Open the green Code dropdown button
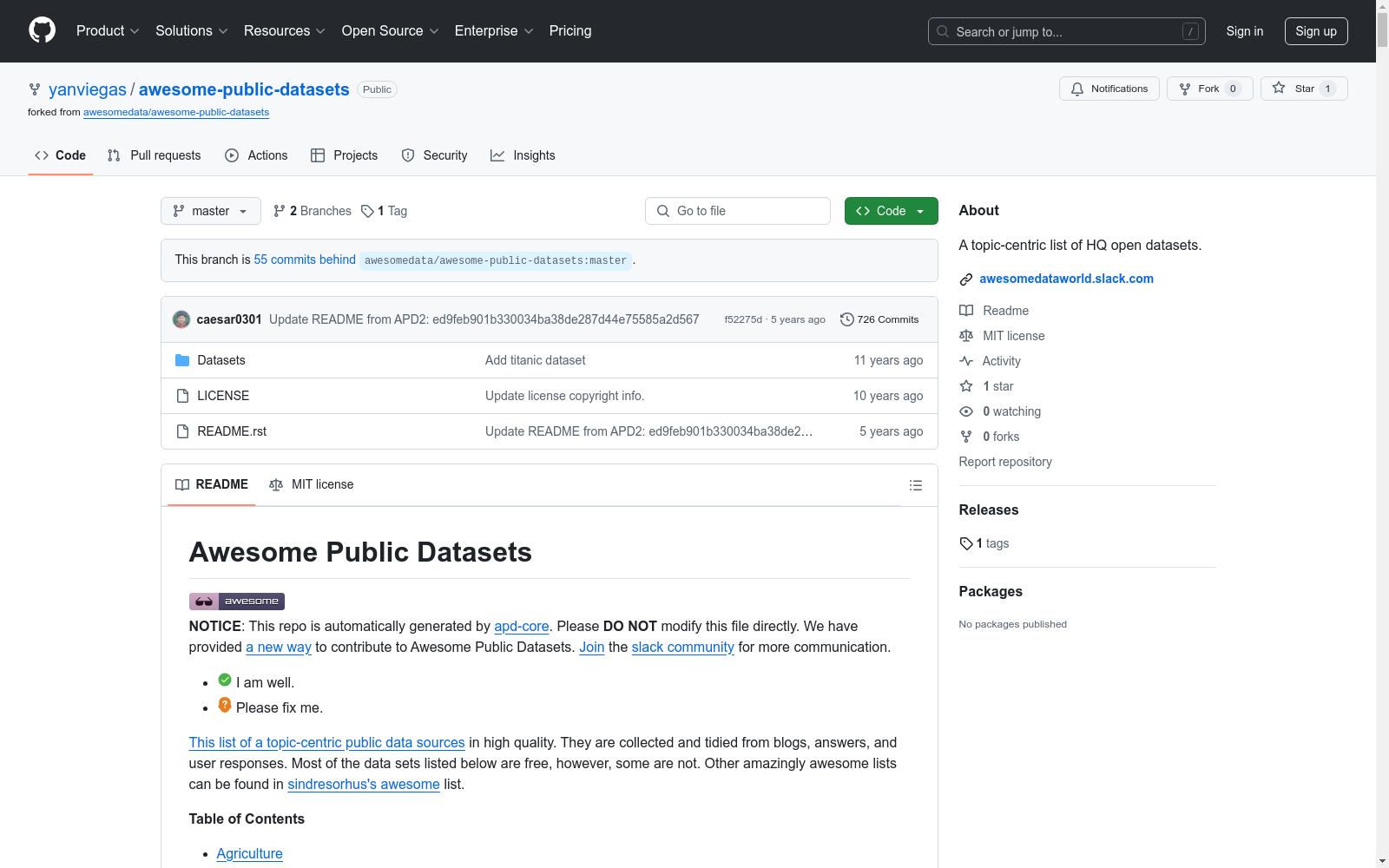The height and width of the screenshot is (868, 1389). [892, 211]
